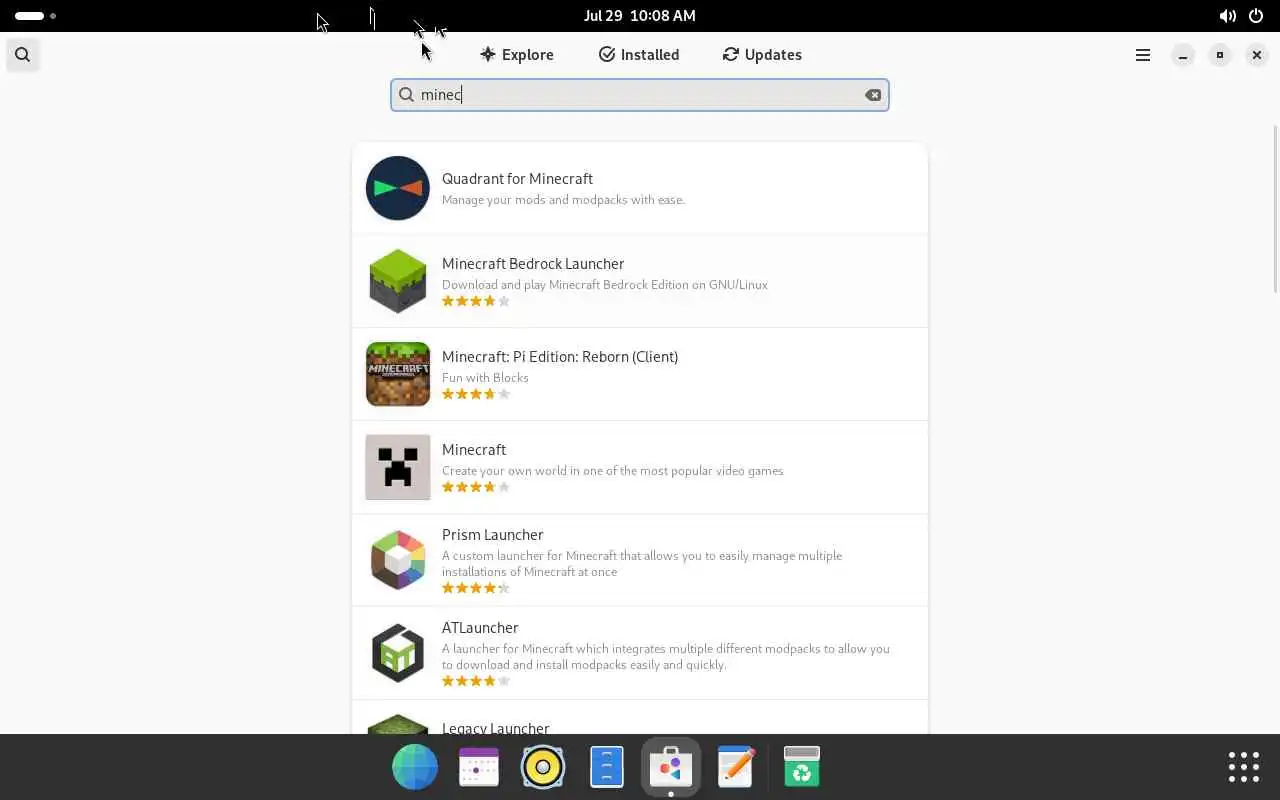Open the web browser globe icon in dock

415,767
